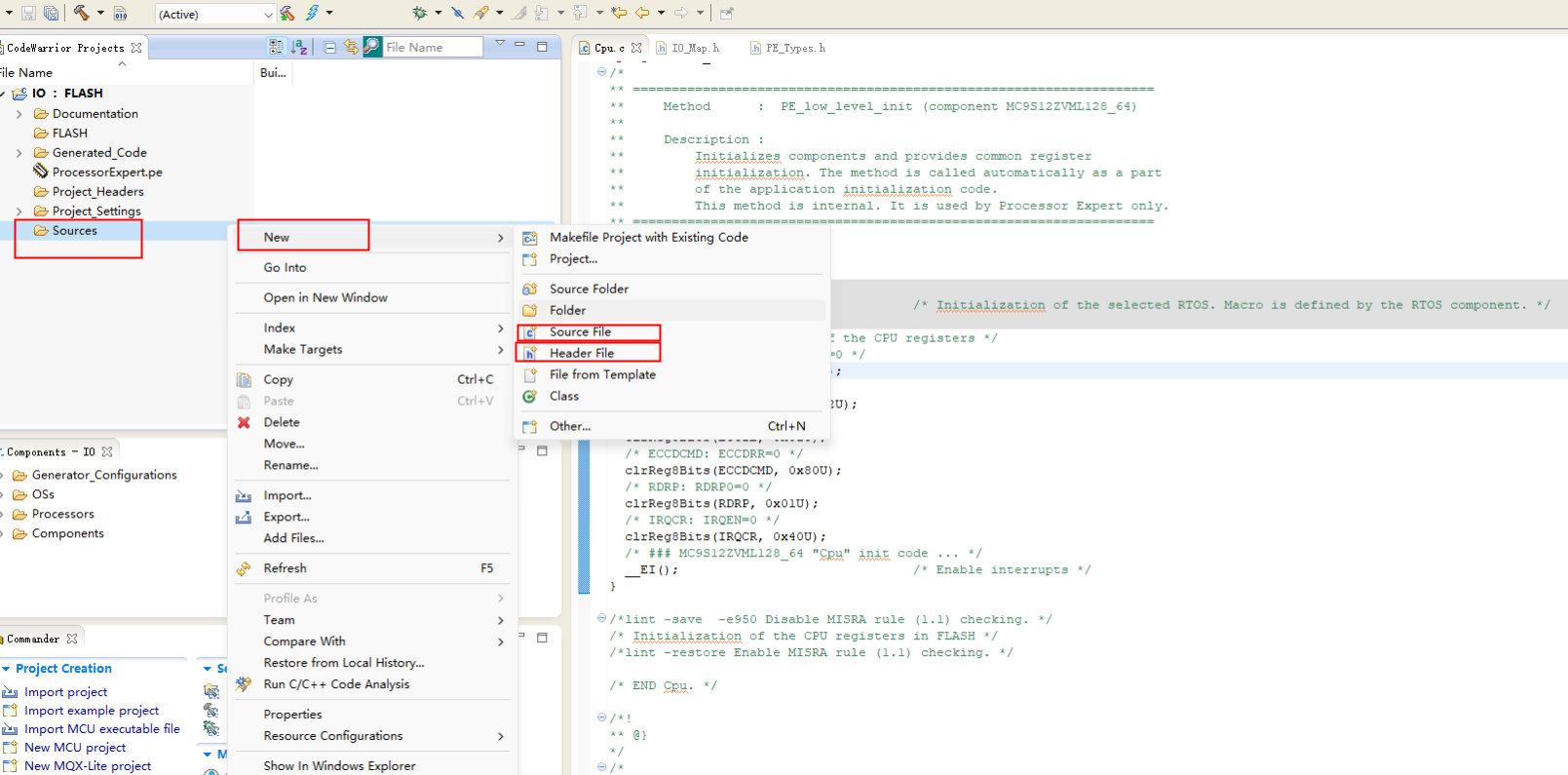Click the Forward arrow navigation icon
The height and width of the screenshot is (775, 1568).
681,13
